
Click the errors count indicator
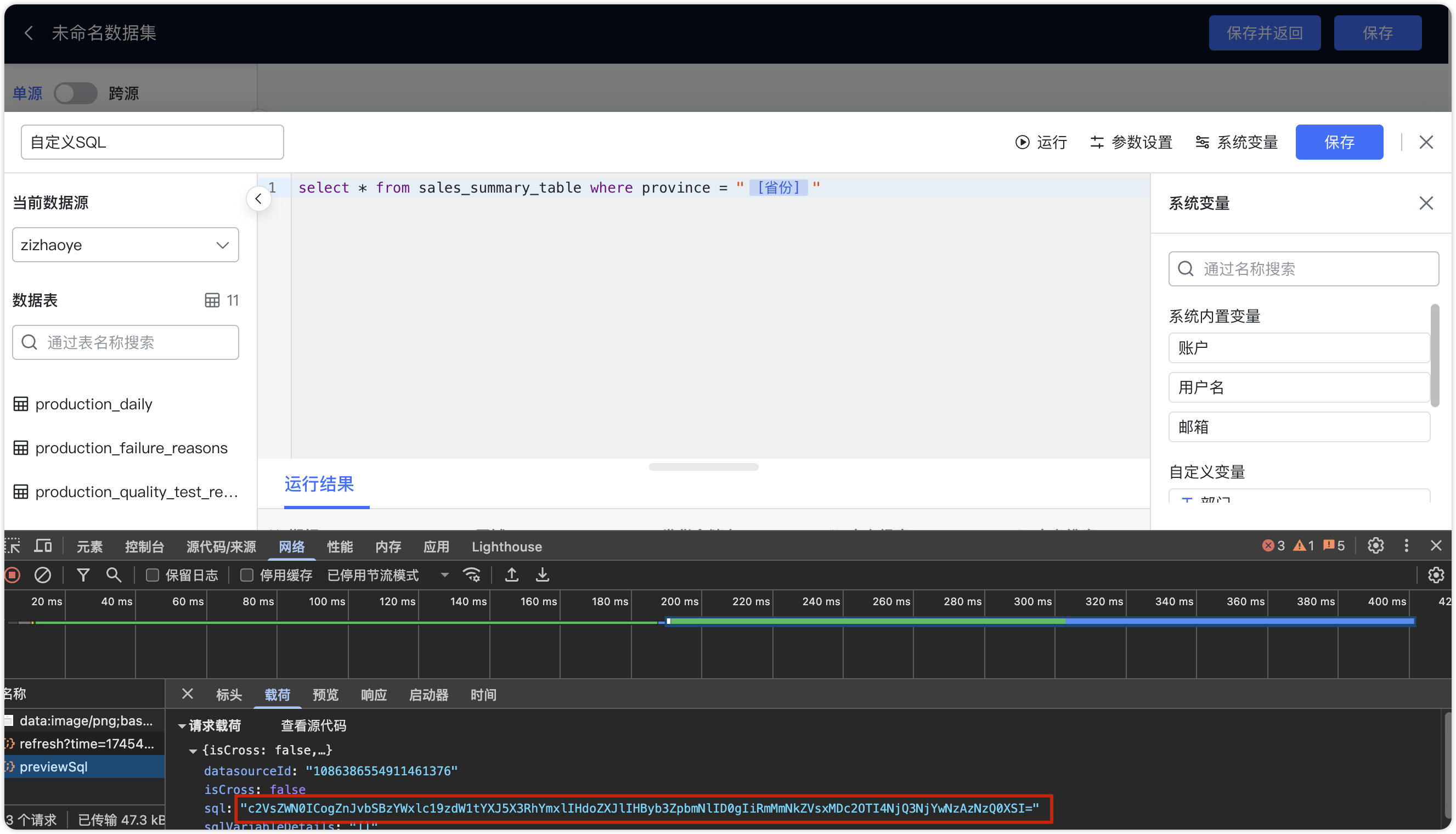1273,545
